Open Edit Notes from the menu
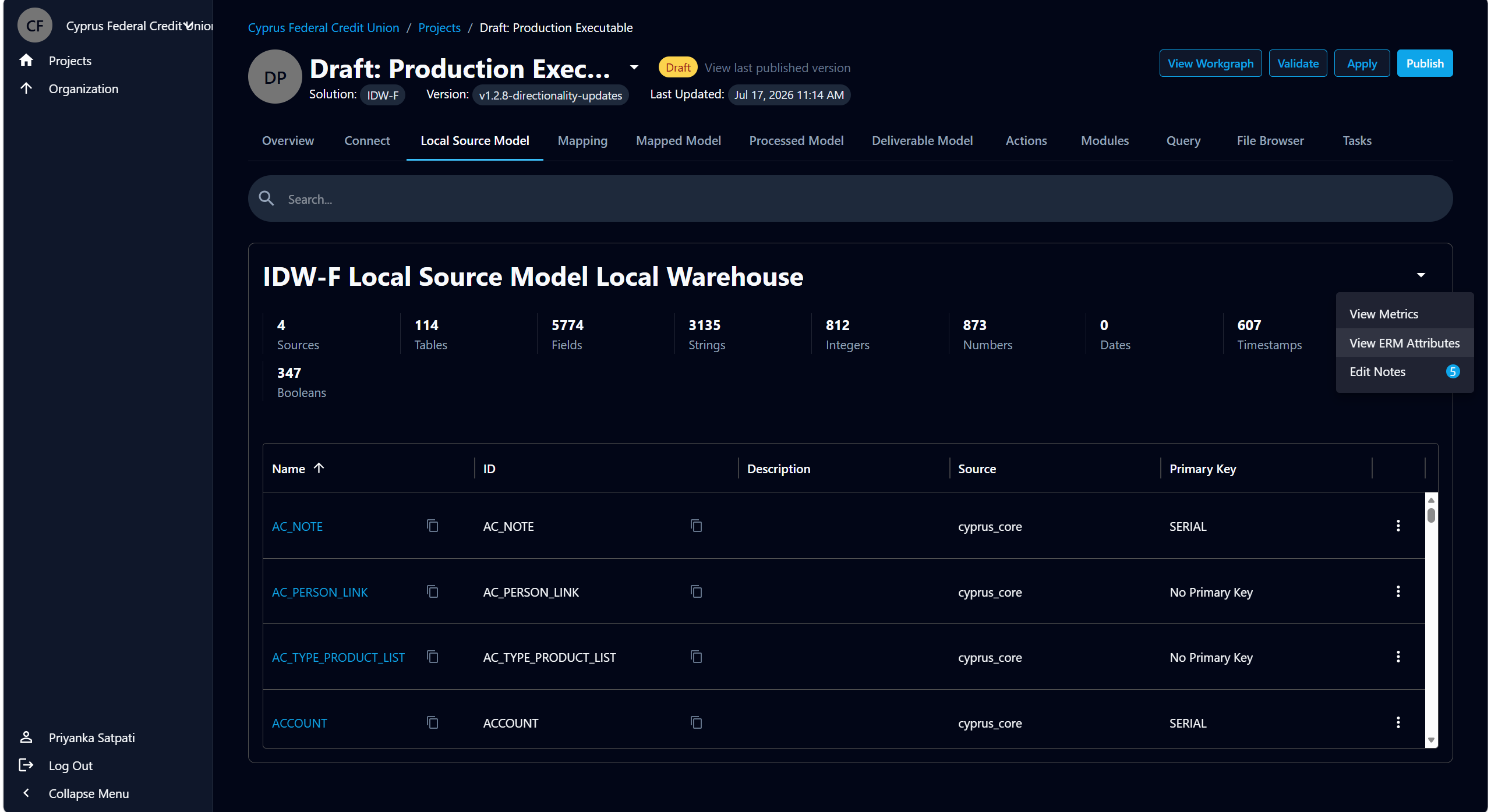Screen dimensions: 1491x812 (x=1404, y=371)
